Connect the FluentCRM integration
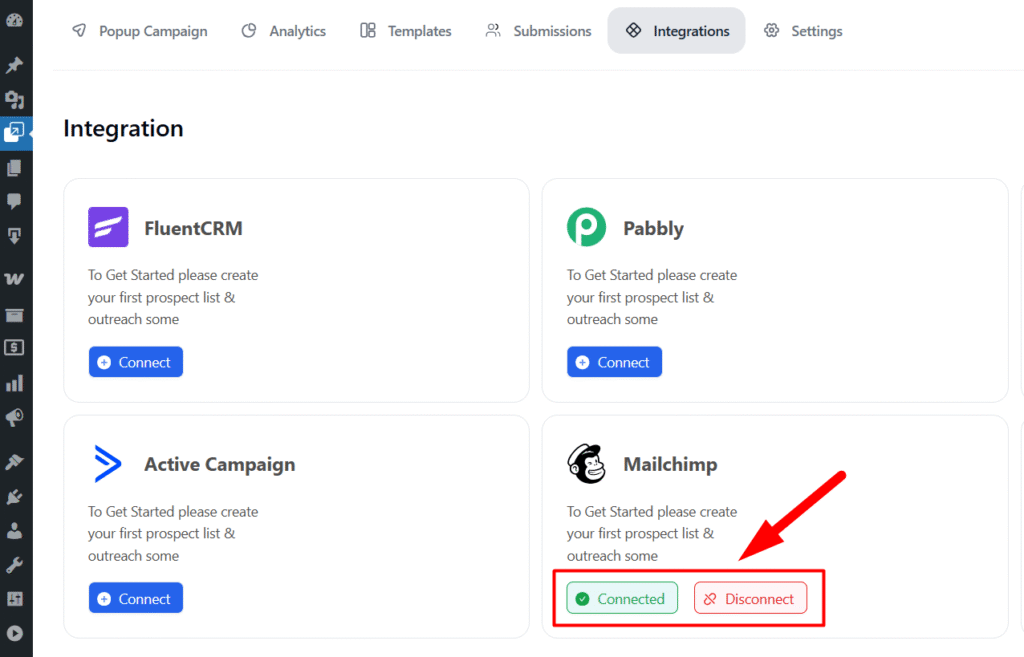 (136, 362)
